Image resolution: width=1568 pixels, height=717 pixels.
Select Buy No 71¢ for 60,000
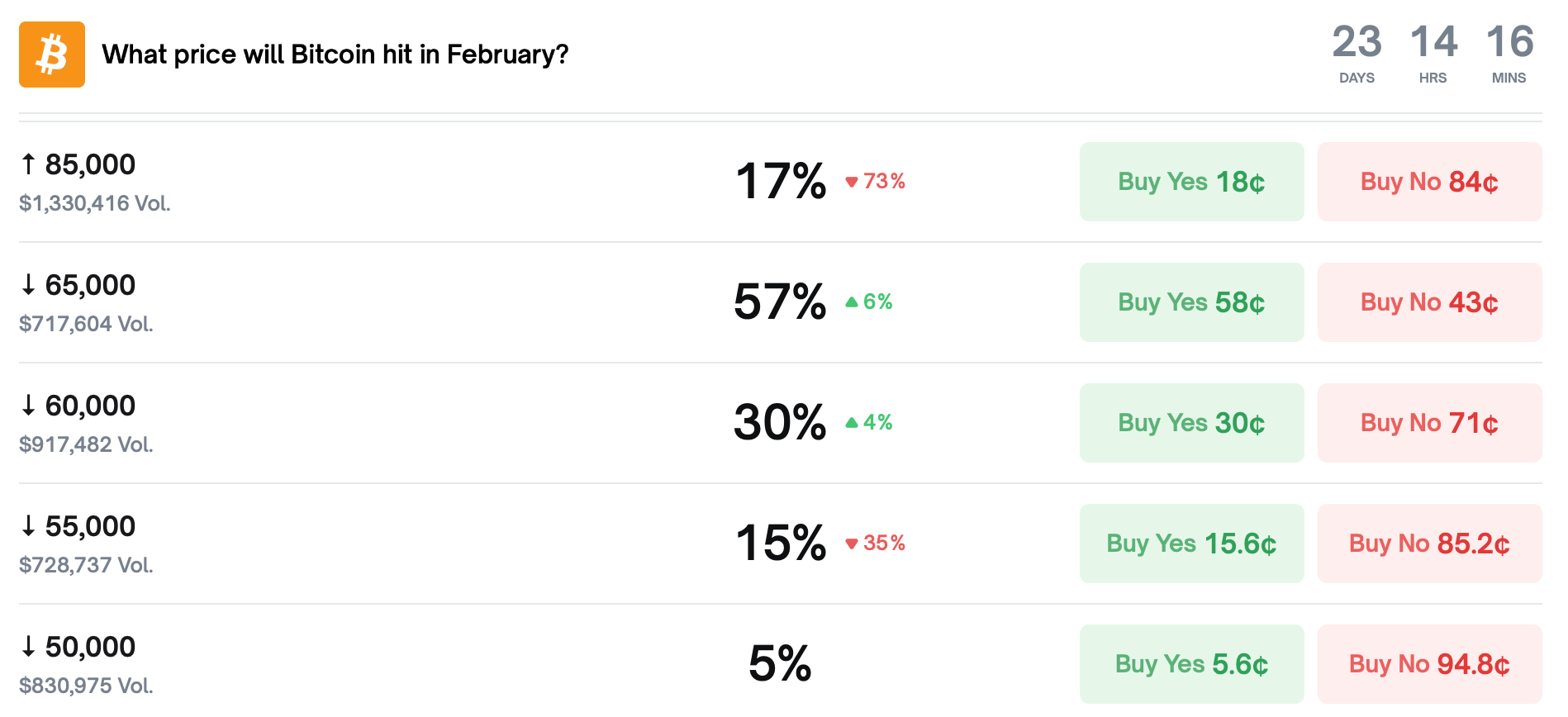(x=1429, y=423)
